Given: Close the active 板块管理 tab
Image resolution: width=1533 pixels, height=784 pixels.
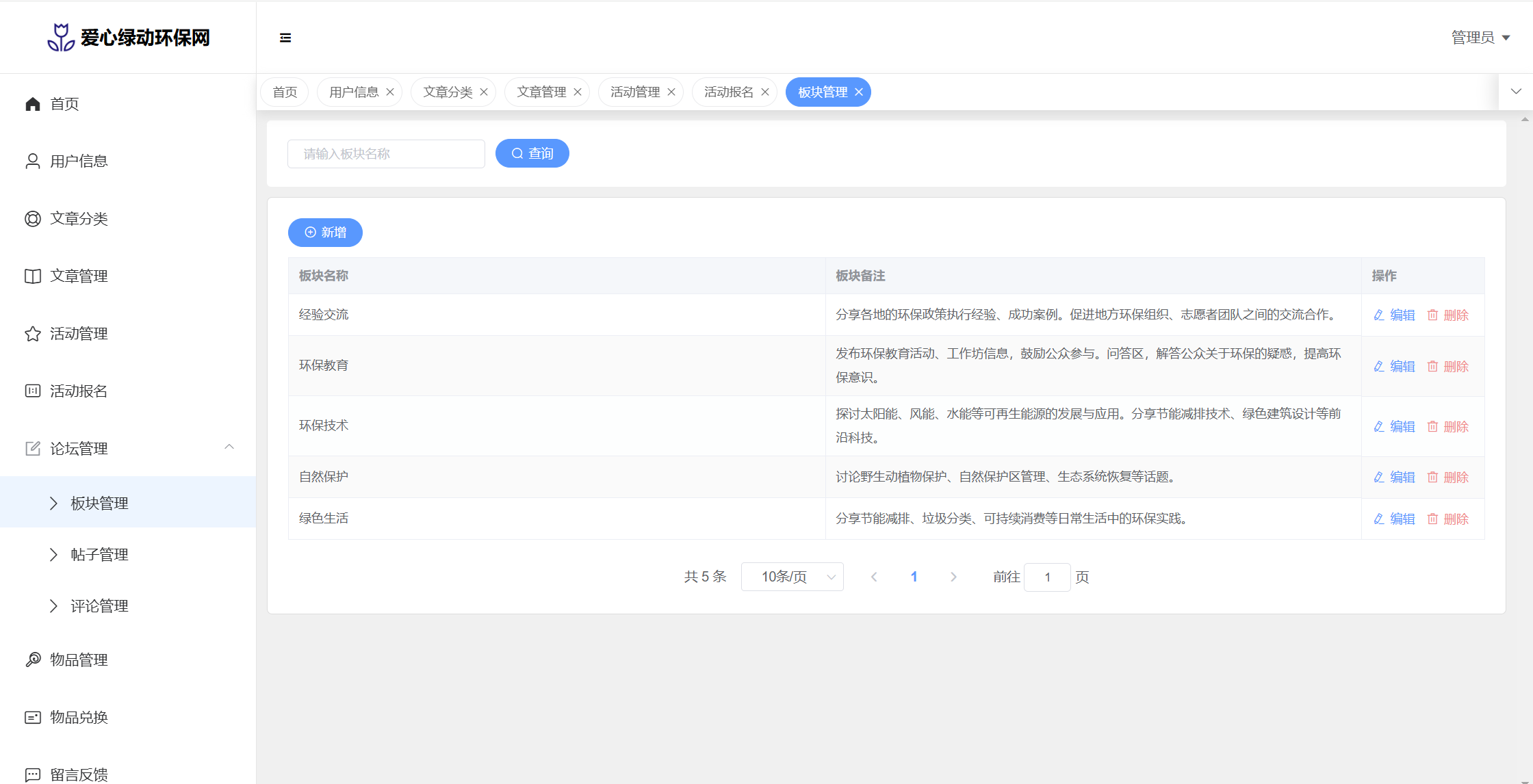Looking at the screenshot, I should [x=859, y=92].
